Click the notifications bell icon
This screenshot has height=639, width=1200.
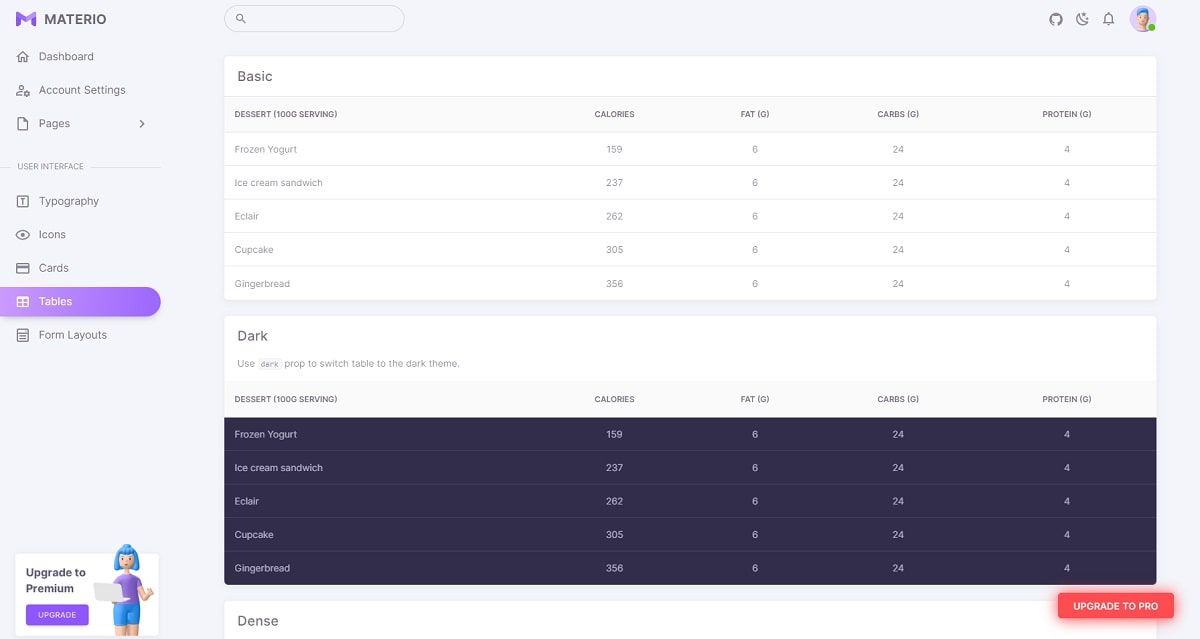click(1108, 18)
